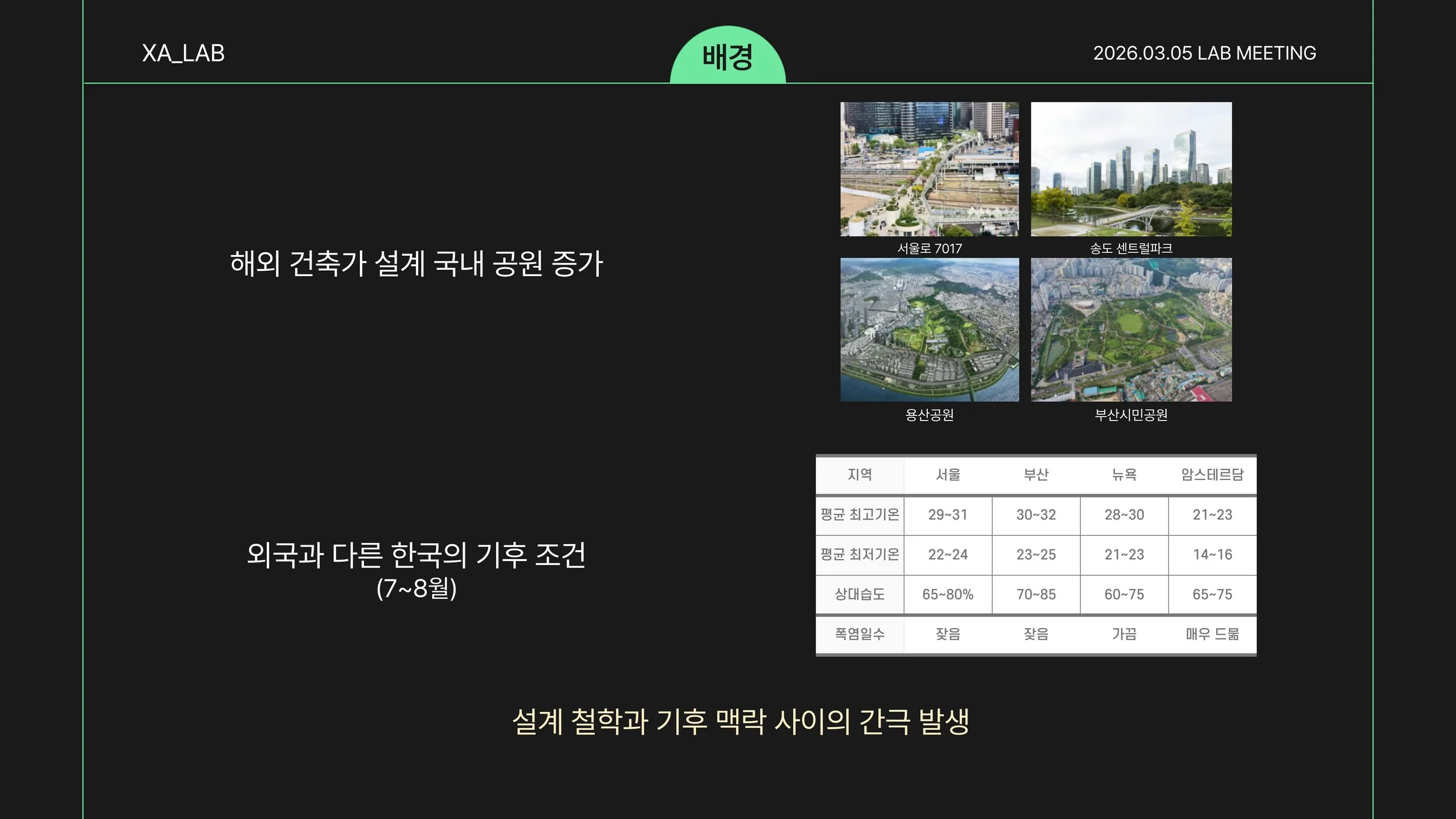Click the Busan Citizens Park aerial photo
The width and height of the screenshot is (1456, 819).
coord(1131,330)
